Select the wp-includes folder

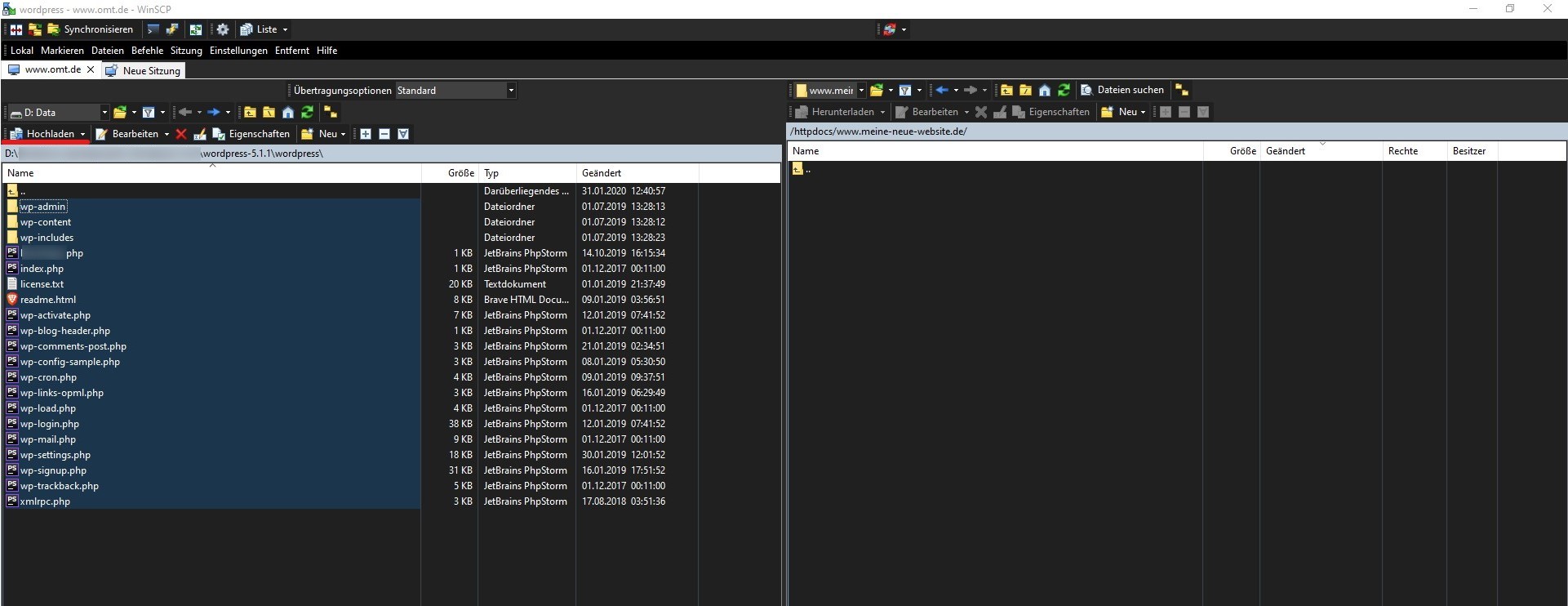point(47,238)
